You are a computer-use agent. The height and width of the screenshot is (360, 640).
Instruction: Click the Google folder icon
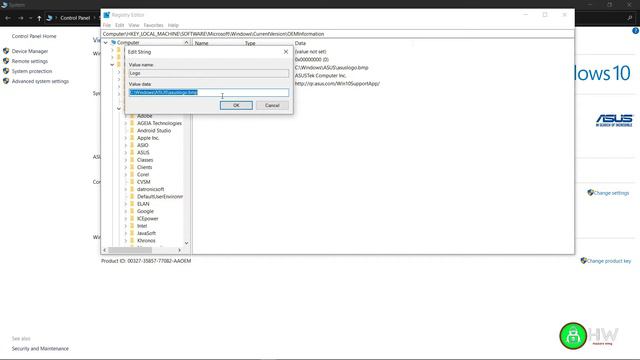tap(132, 211)
